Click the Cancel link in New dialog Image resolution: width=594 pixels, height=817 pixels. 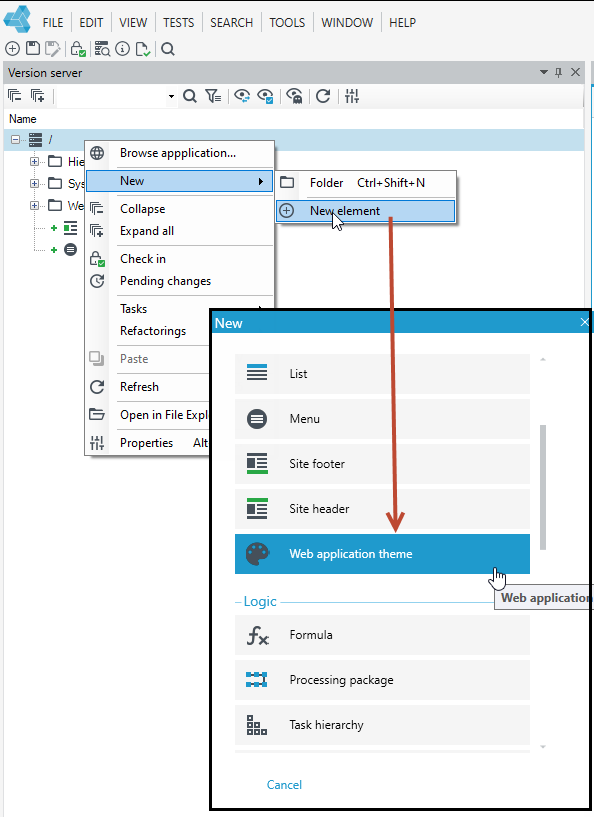pos(284,785)
